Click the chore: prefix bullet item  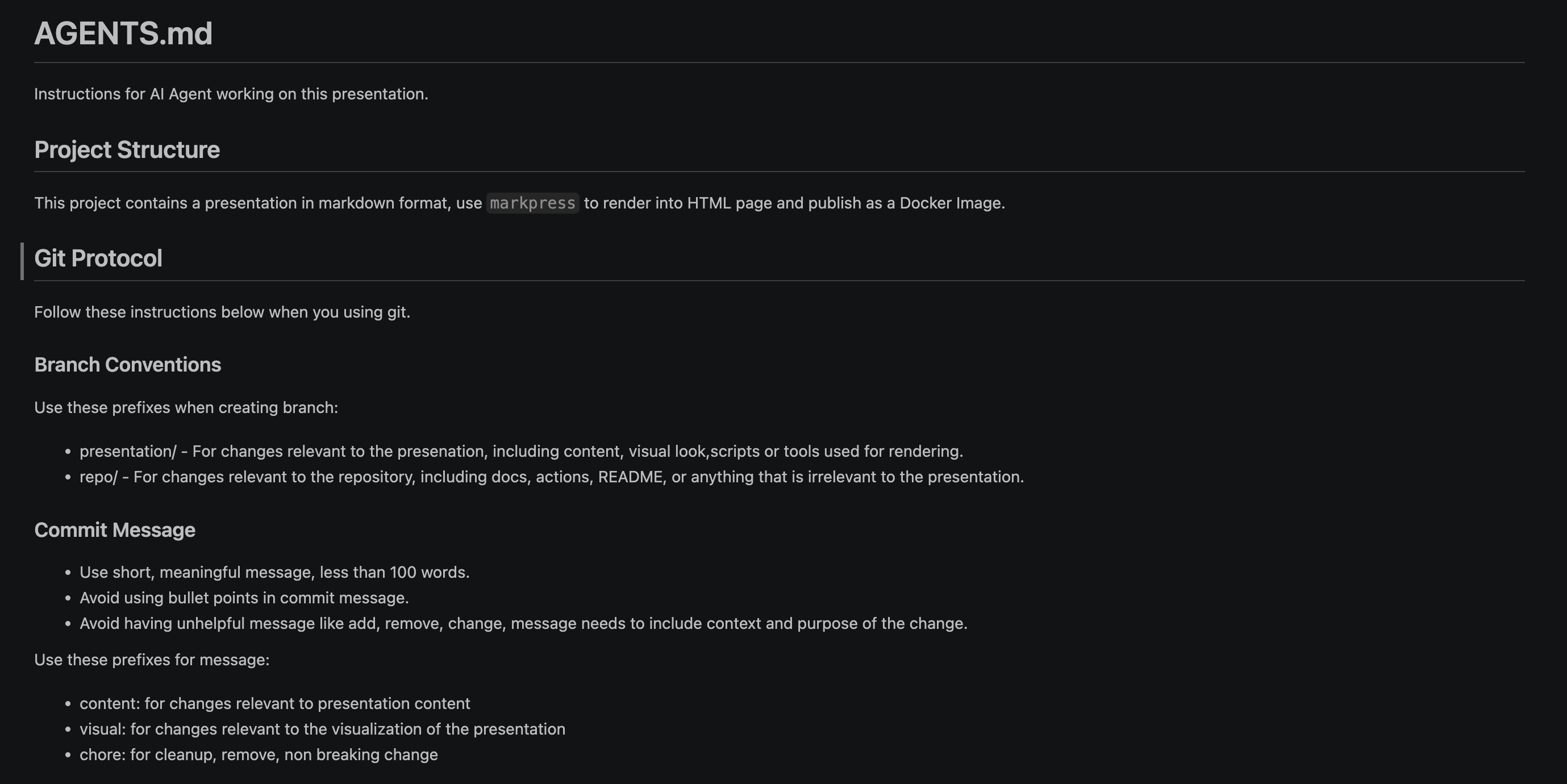[258, 755]
